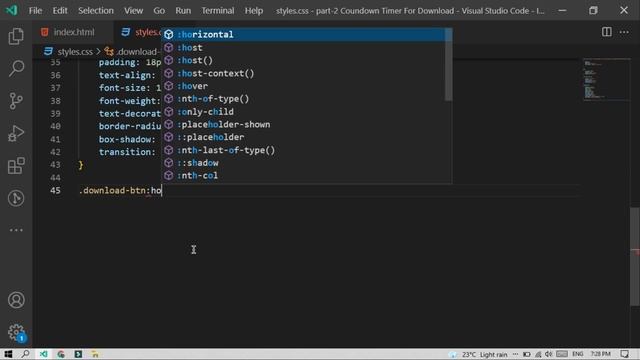
Task: Click the ENG language indicator
Action: [x=578, y=354]
